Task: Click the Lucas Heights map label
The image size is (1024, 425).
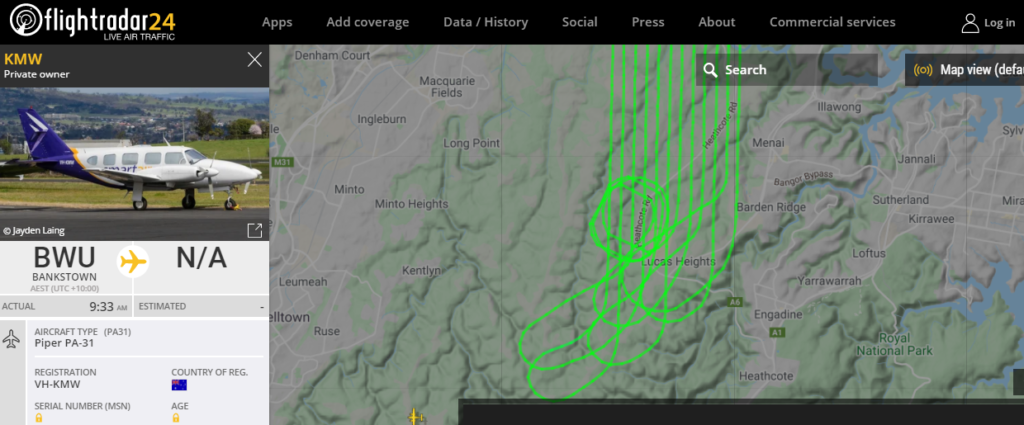Action: point(679,261)
